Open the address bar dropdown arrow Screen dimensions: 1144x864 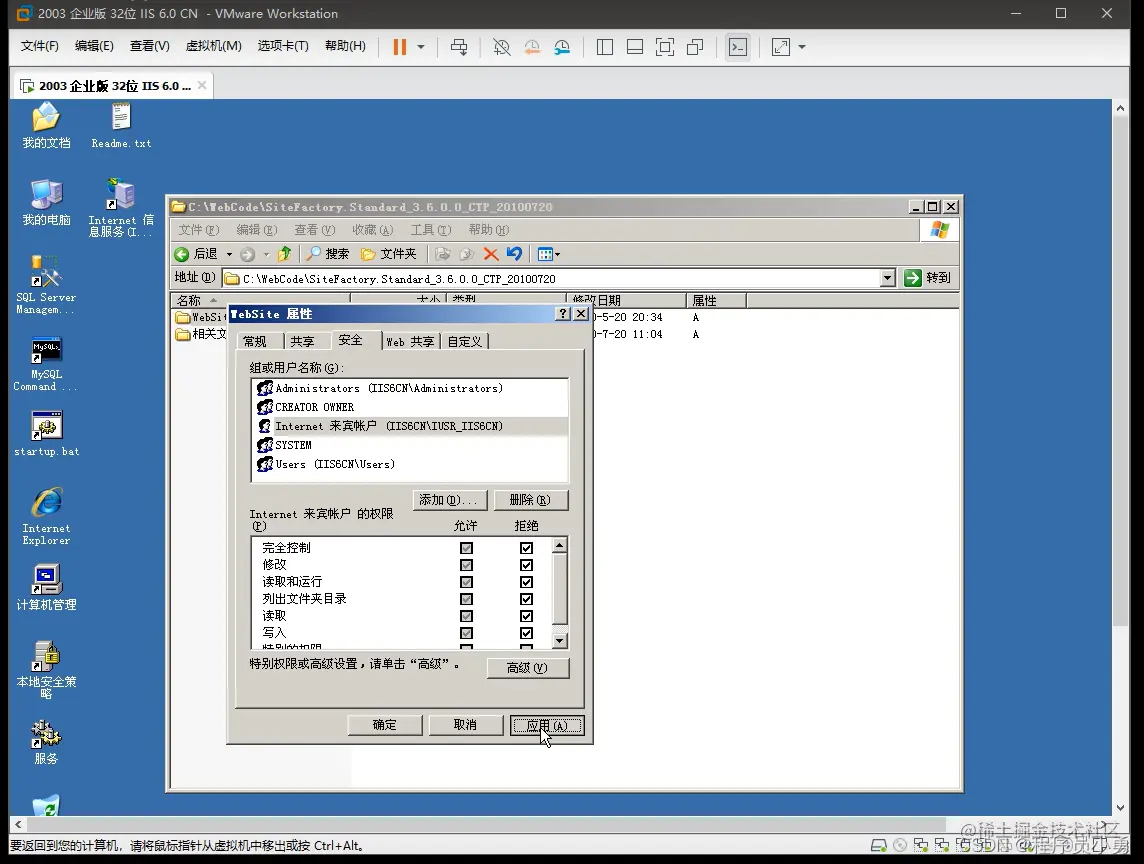pyautogui.click(x=887, y=278)
